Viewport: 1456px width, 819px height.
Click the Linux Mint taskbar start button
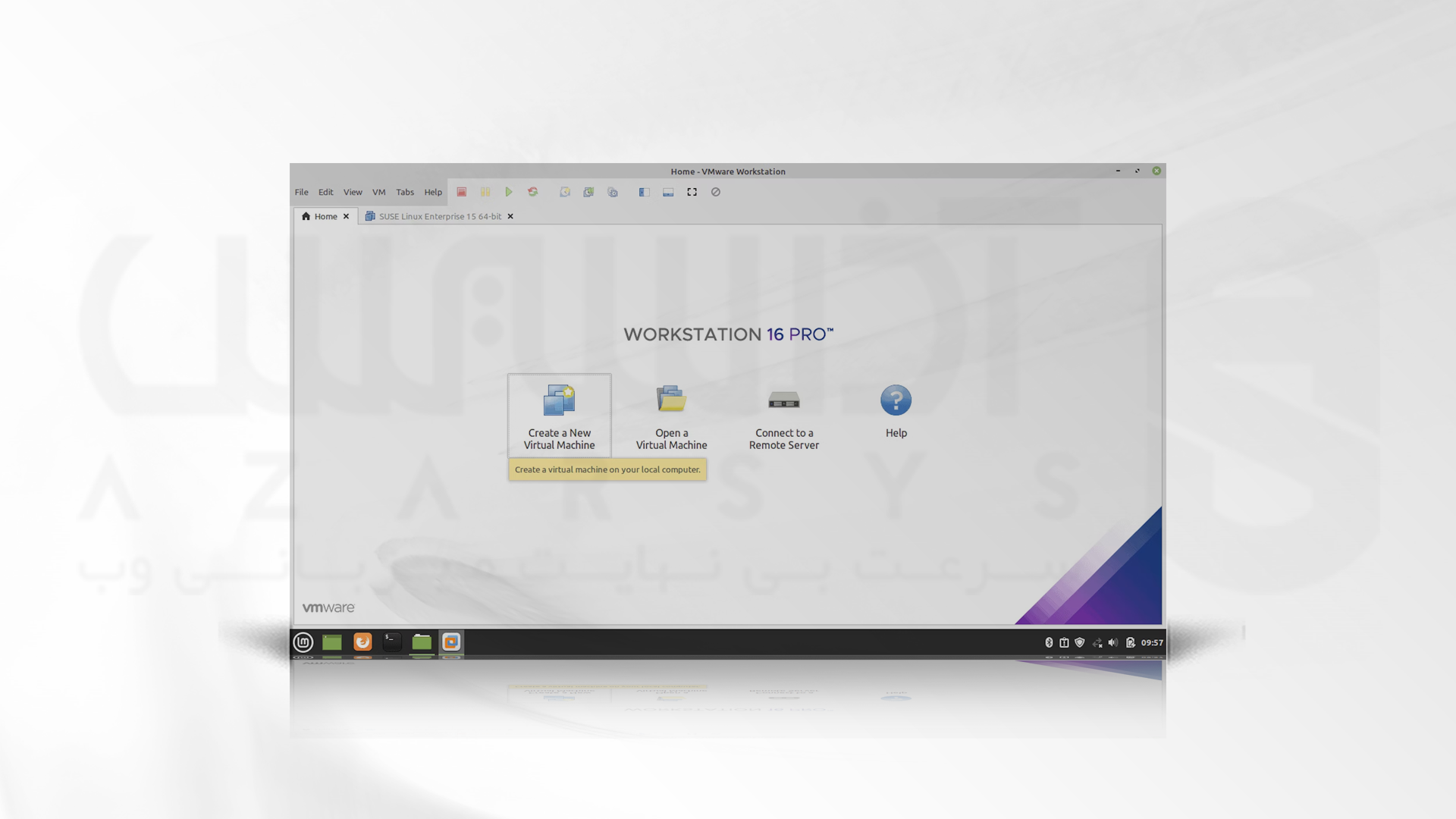tap(303, 642)
